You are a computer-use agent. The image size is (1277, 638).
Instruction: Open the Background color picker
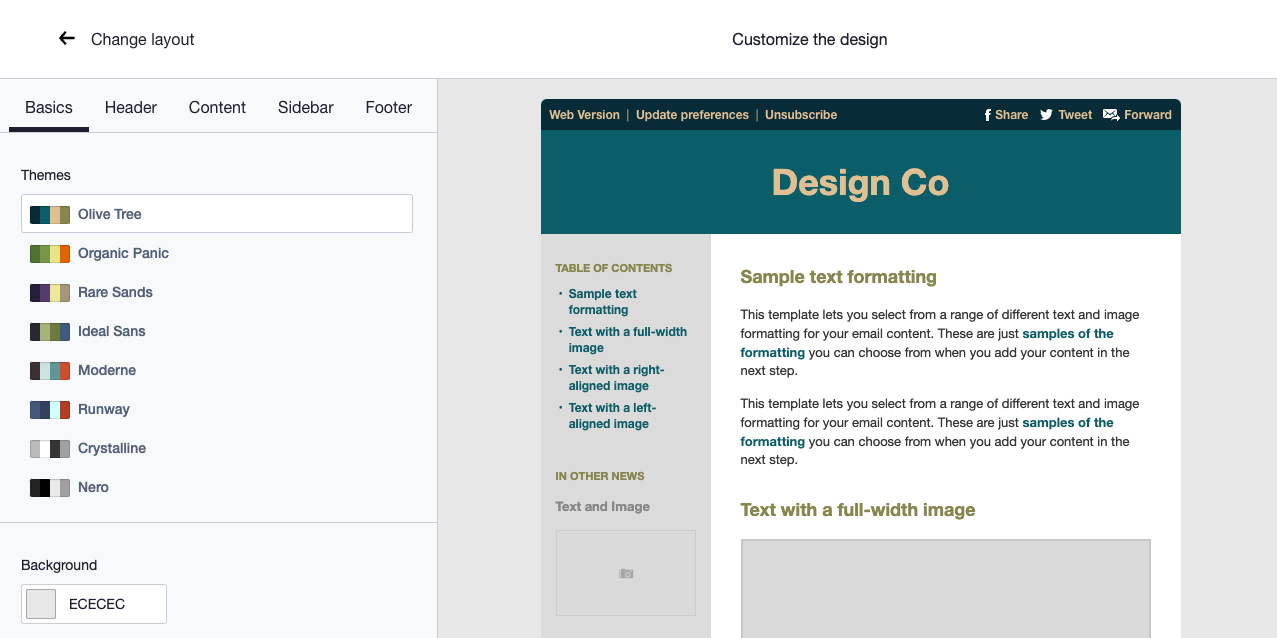(39, 603)
